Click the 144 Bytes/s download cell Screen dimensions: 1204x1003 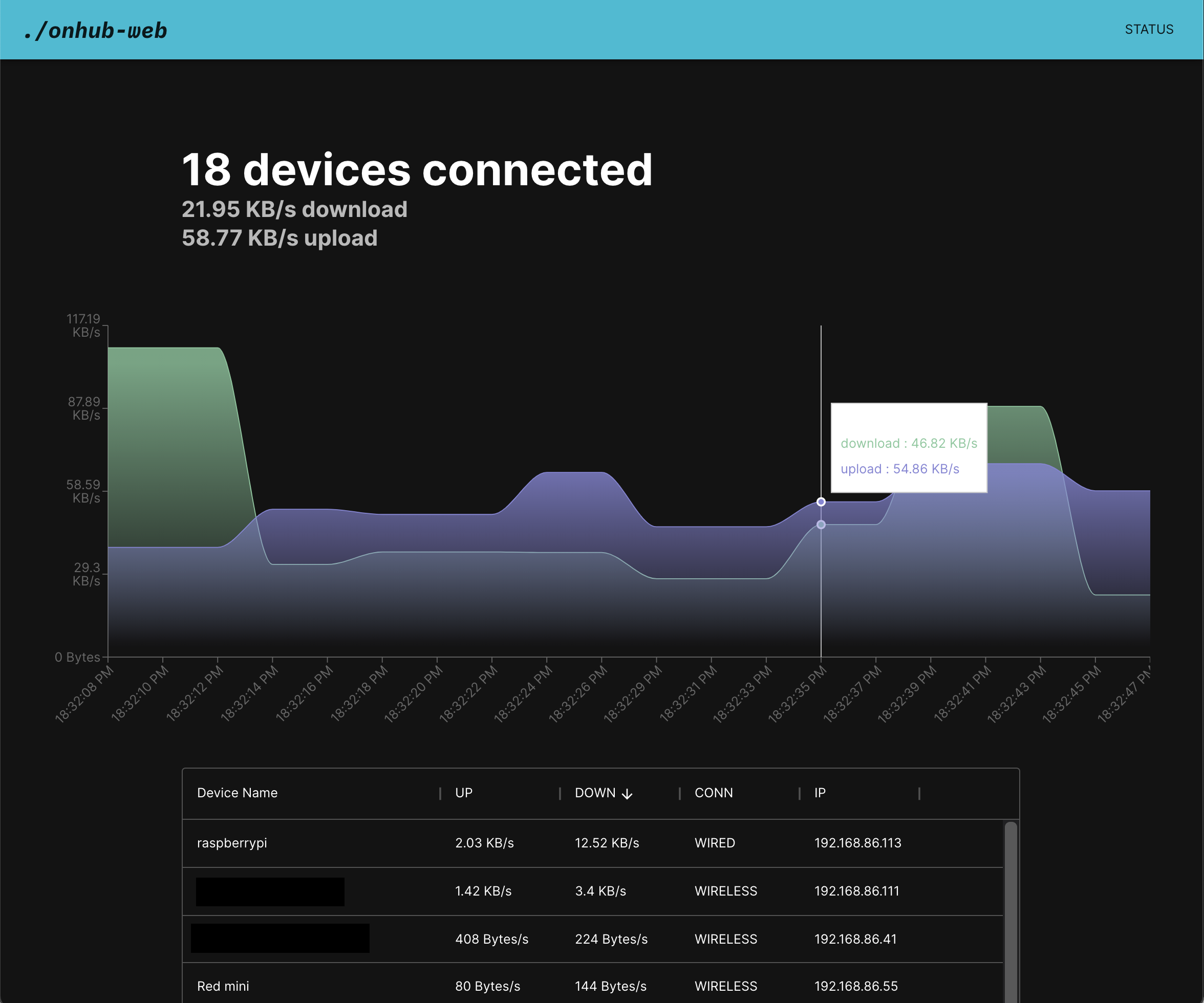point(611,987)
